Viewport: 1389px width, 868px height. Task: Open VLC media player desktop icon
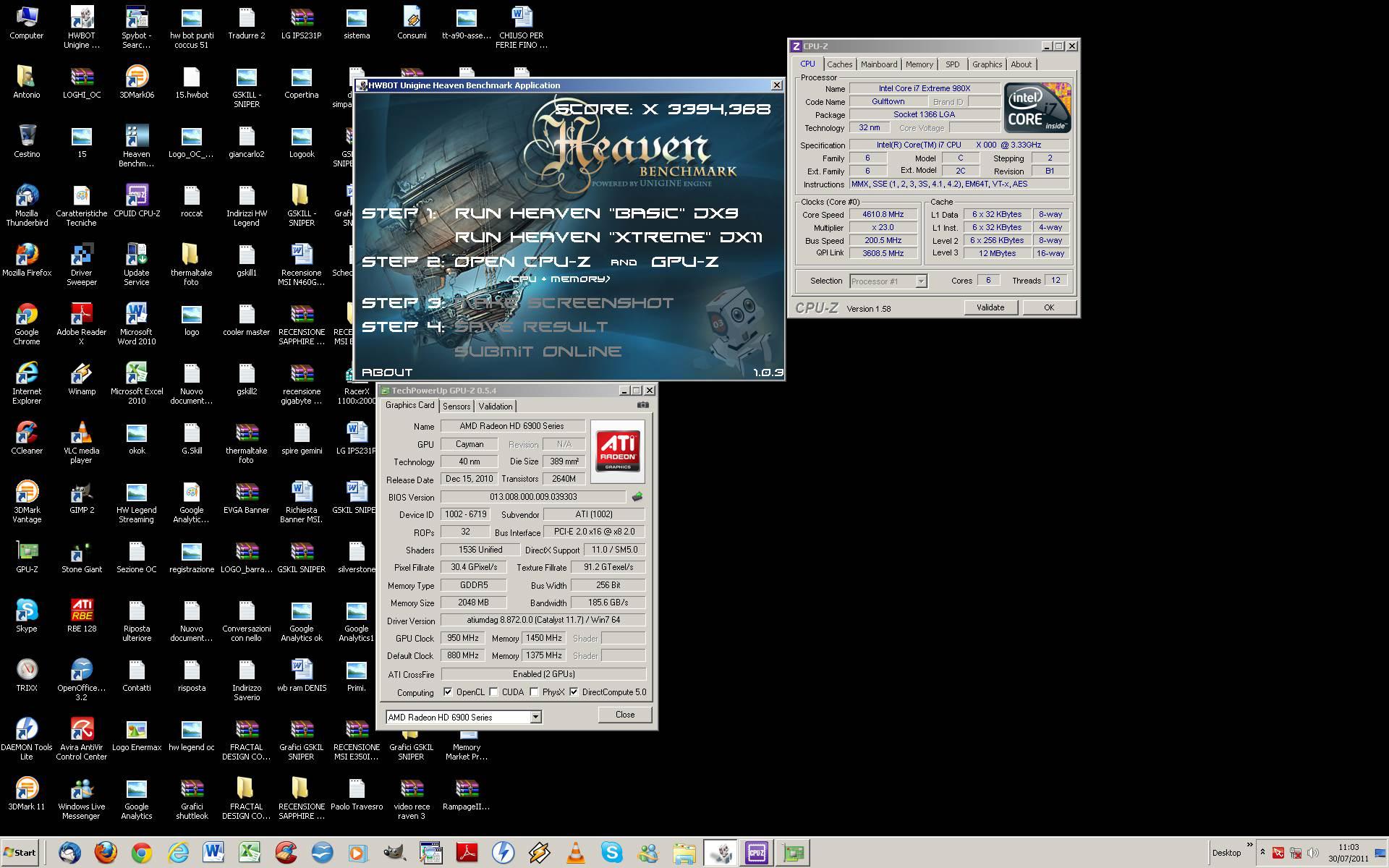click(82, 443)
